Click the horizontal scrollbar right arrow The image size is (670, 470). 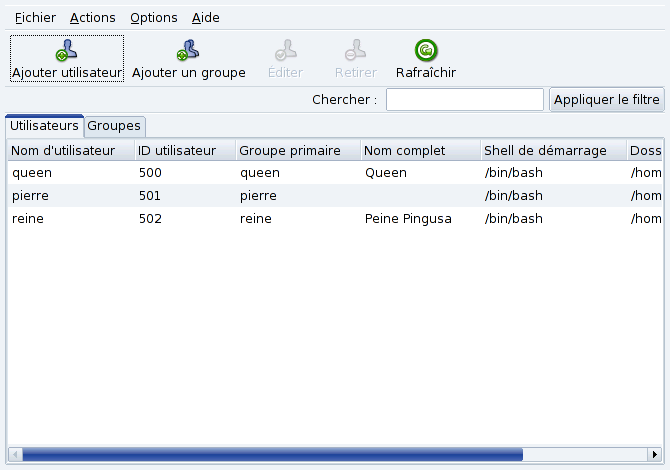[x=655, y=455]
